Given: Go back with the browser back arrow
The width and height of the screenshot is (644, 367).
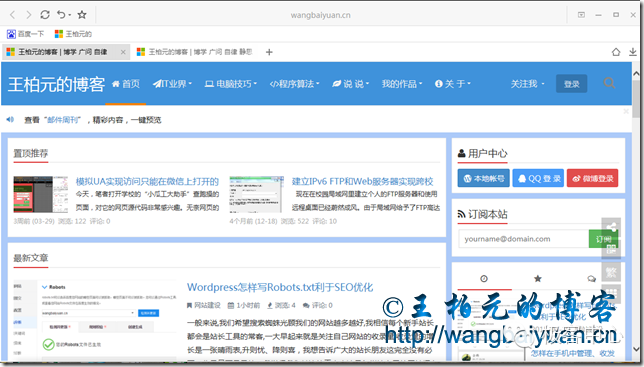Looking at the screenshot, I should coord(12,15).
